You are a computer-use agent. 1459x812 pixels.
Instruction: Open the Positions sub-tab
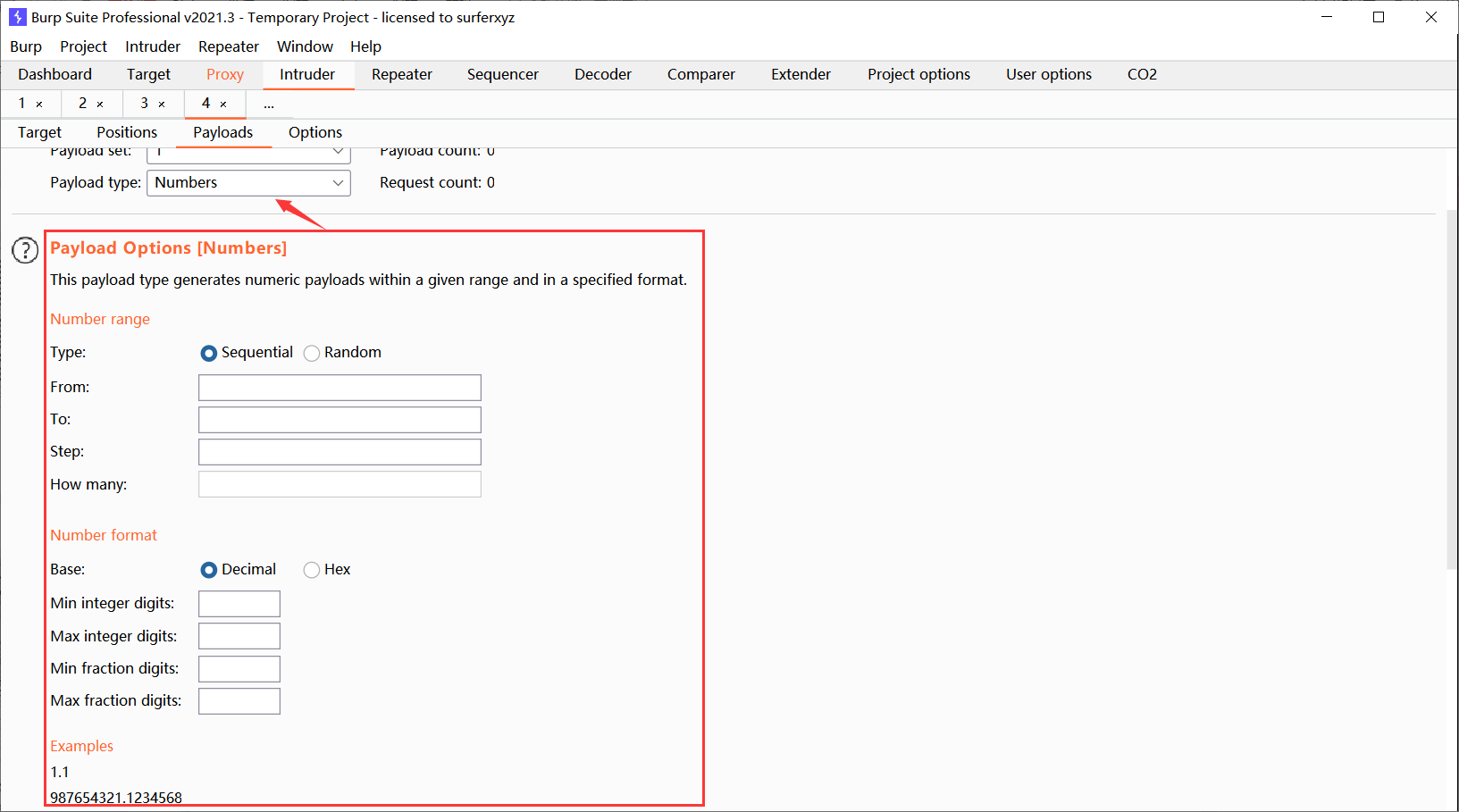(x=127, y=132)
